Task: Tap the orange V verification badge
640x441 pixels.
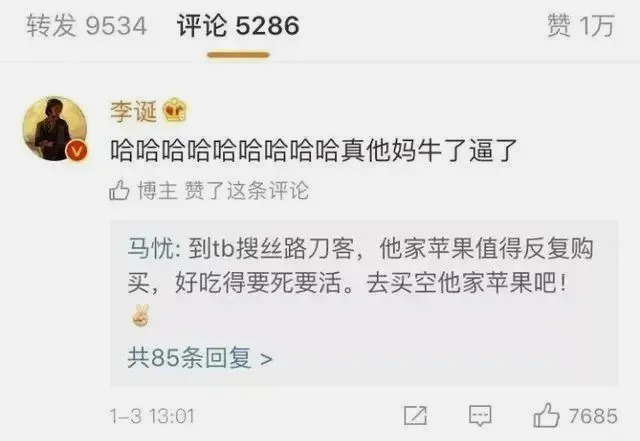Action: click(x=76, y=151)
